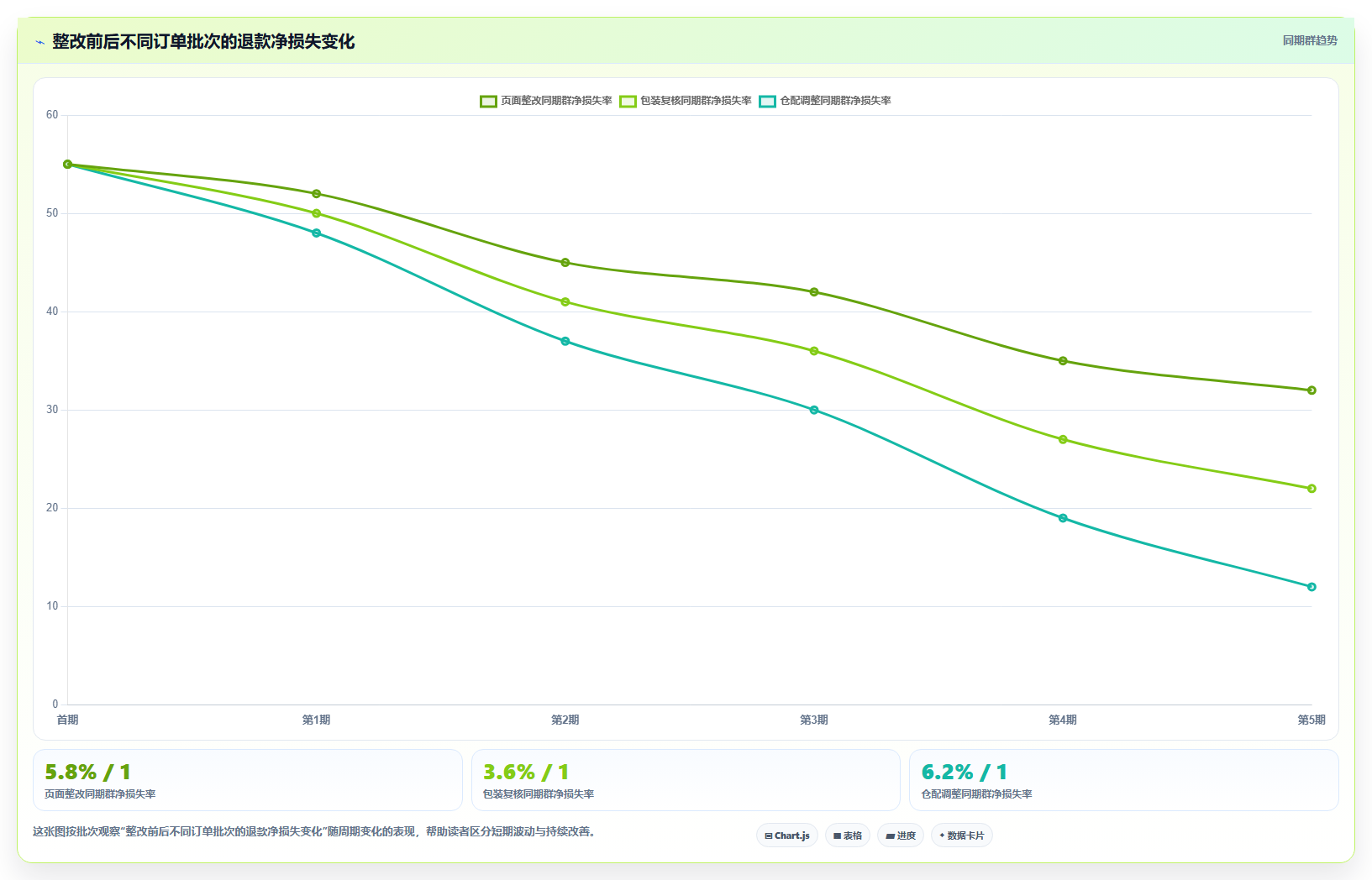The height and width of the screenshot is (880, 1372).
Task: Click the y-axis value 50
Action: (x=52, y=213)
